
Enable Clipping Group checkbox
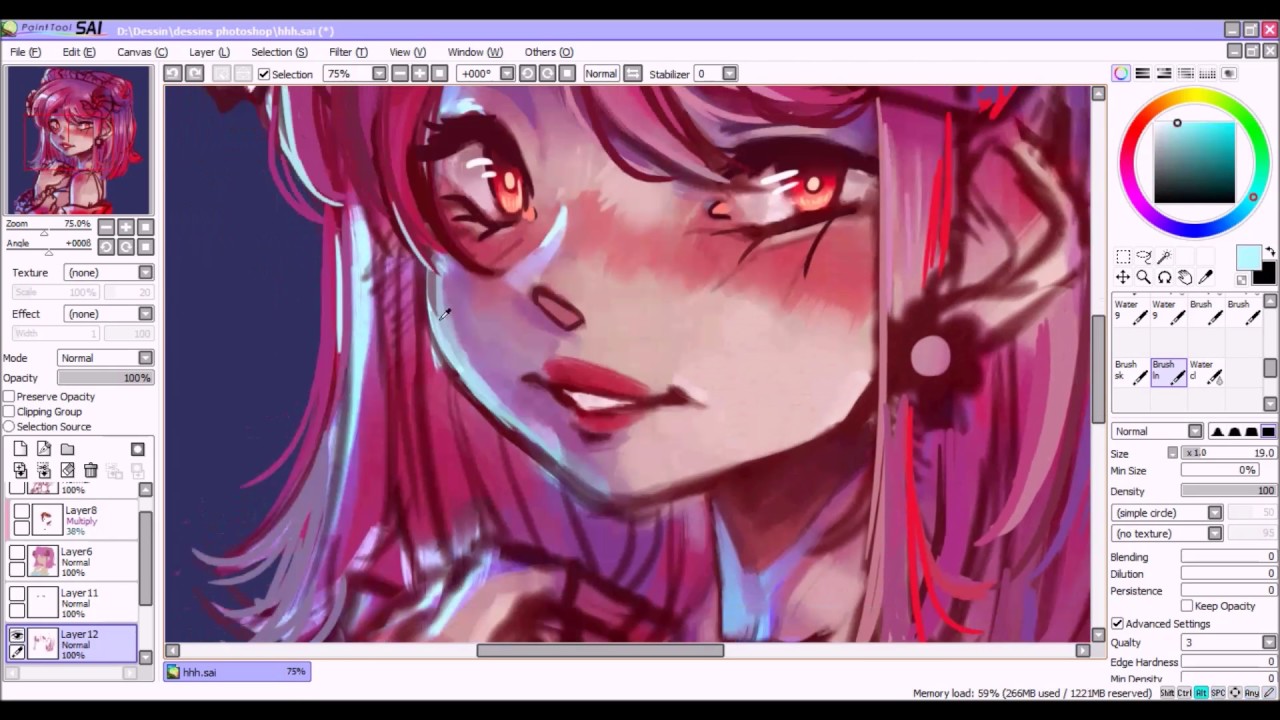[9, 411]
